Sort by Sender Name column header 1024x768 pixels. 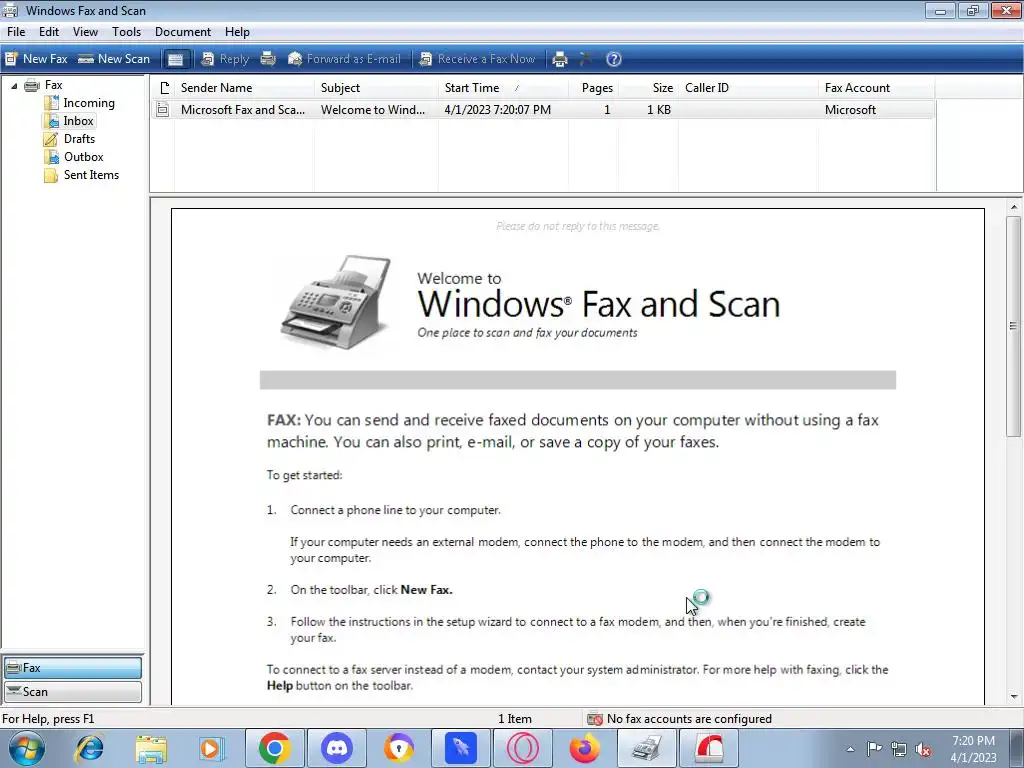click(x=244, y=88)
